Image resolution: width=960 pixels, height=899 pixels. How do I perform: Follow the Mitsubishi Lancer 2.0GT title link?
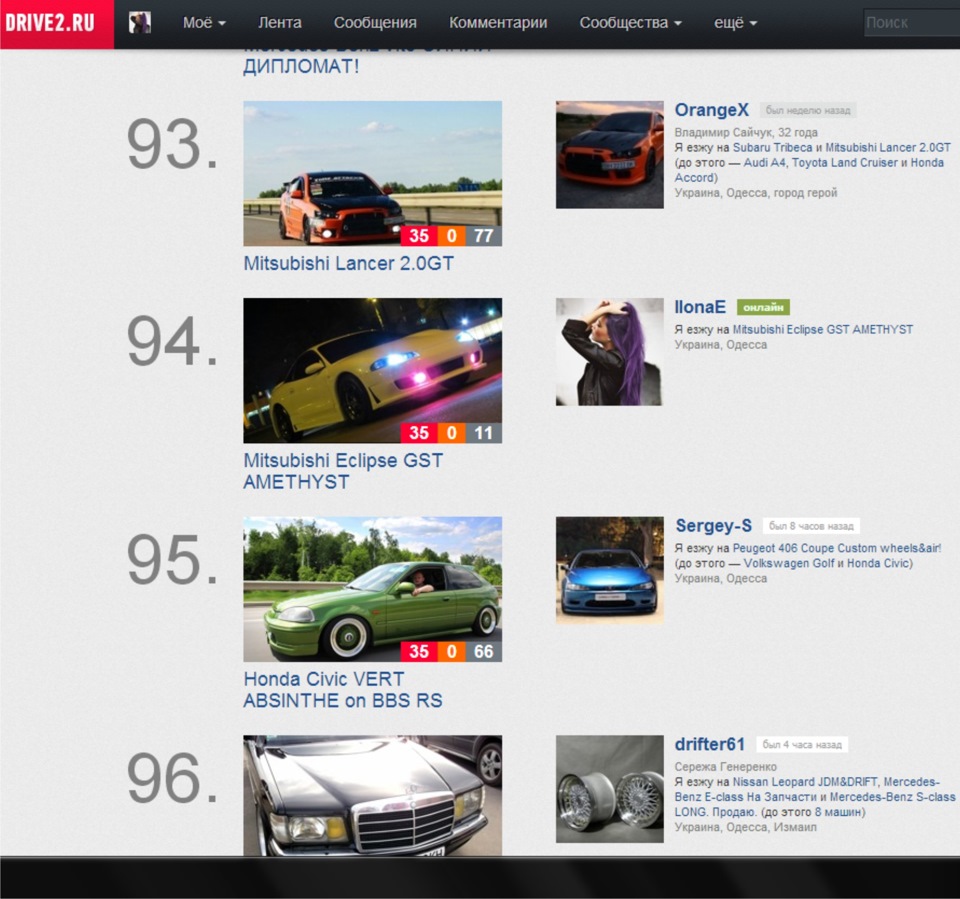click(x=348, y=263)
